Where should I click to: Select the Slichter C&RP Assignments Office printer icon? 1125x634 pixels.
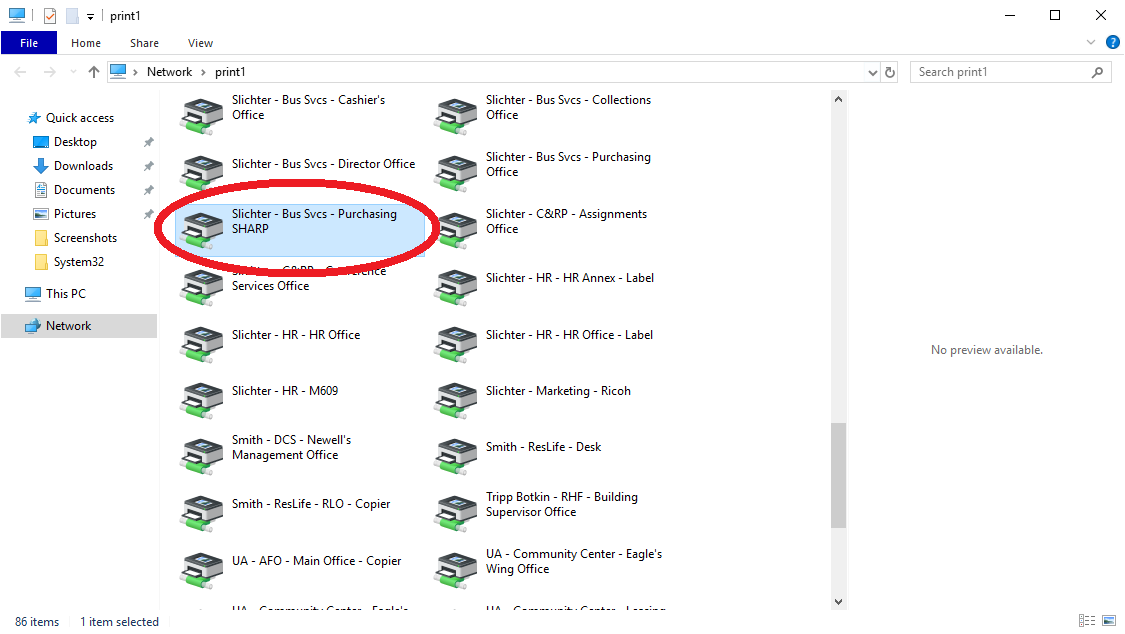pyautogui.click(x=456, y=230)
